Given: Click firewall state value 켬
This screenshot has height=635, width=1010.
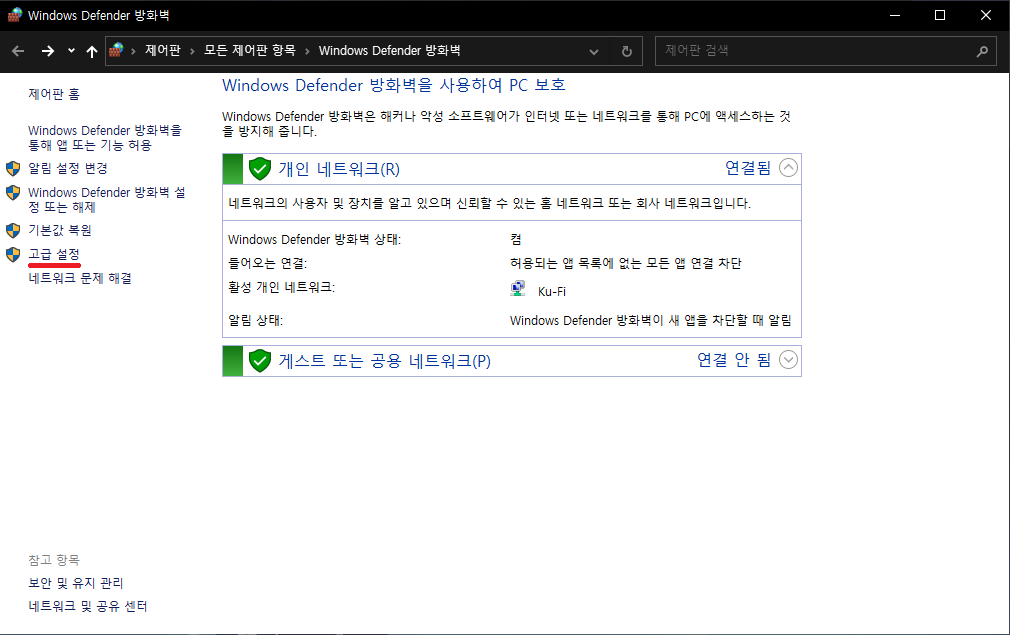Looking at the screenshot, I should pyautogui.click(x=516, y=240).
